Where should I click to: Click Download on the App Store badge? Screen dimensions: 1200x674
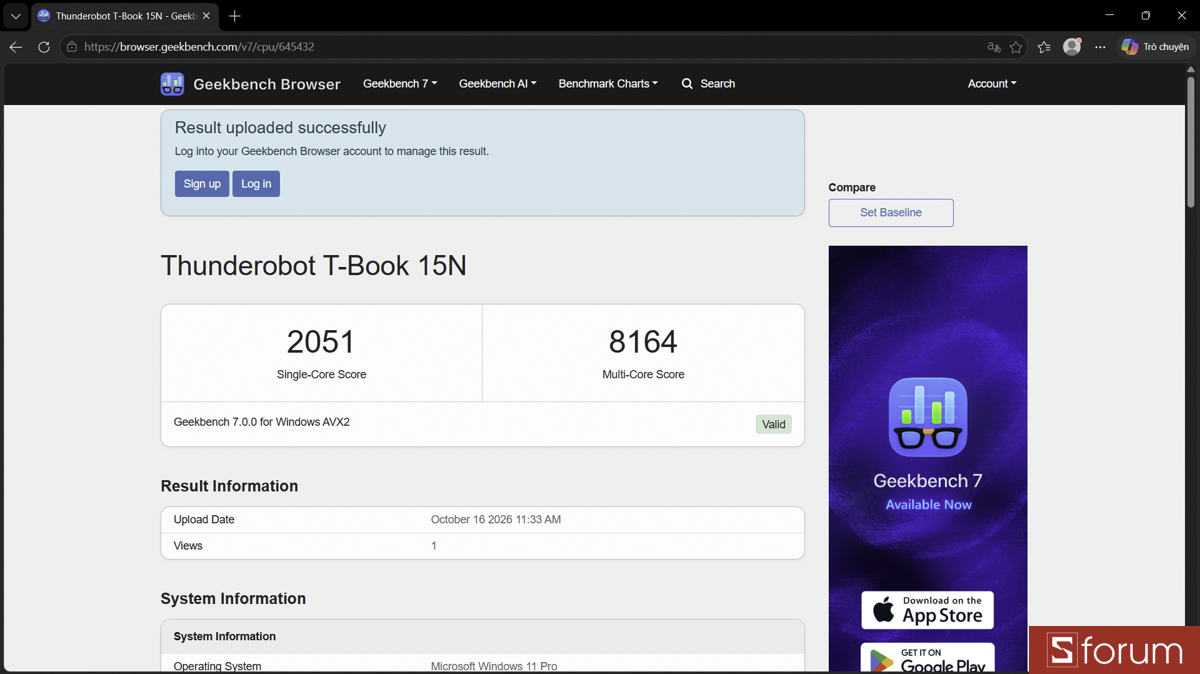928,610
